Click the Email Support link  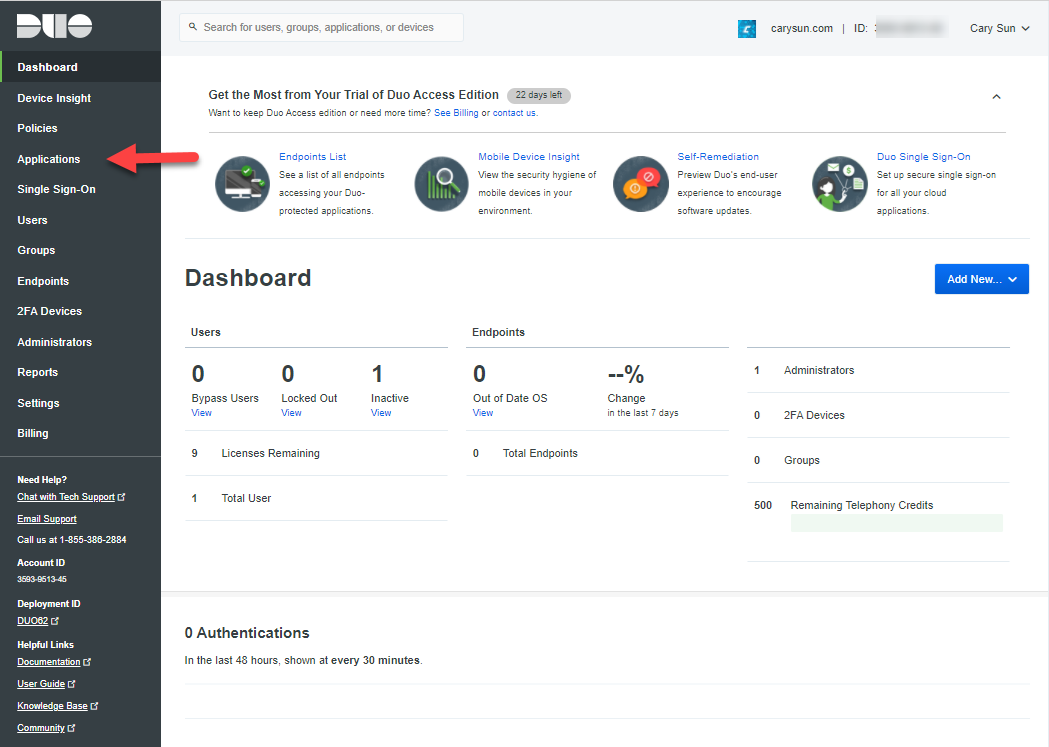pos(47,519)
